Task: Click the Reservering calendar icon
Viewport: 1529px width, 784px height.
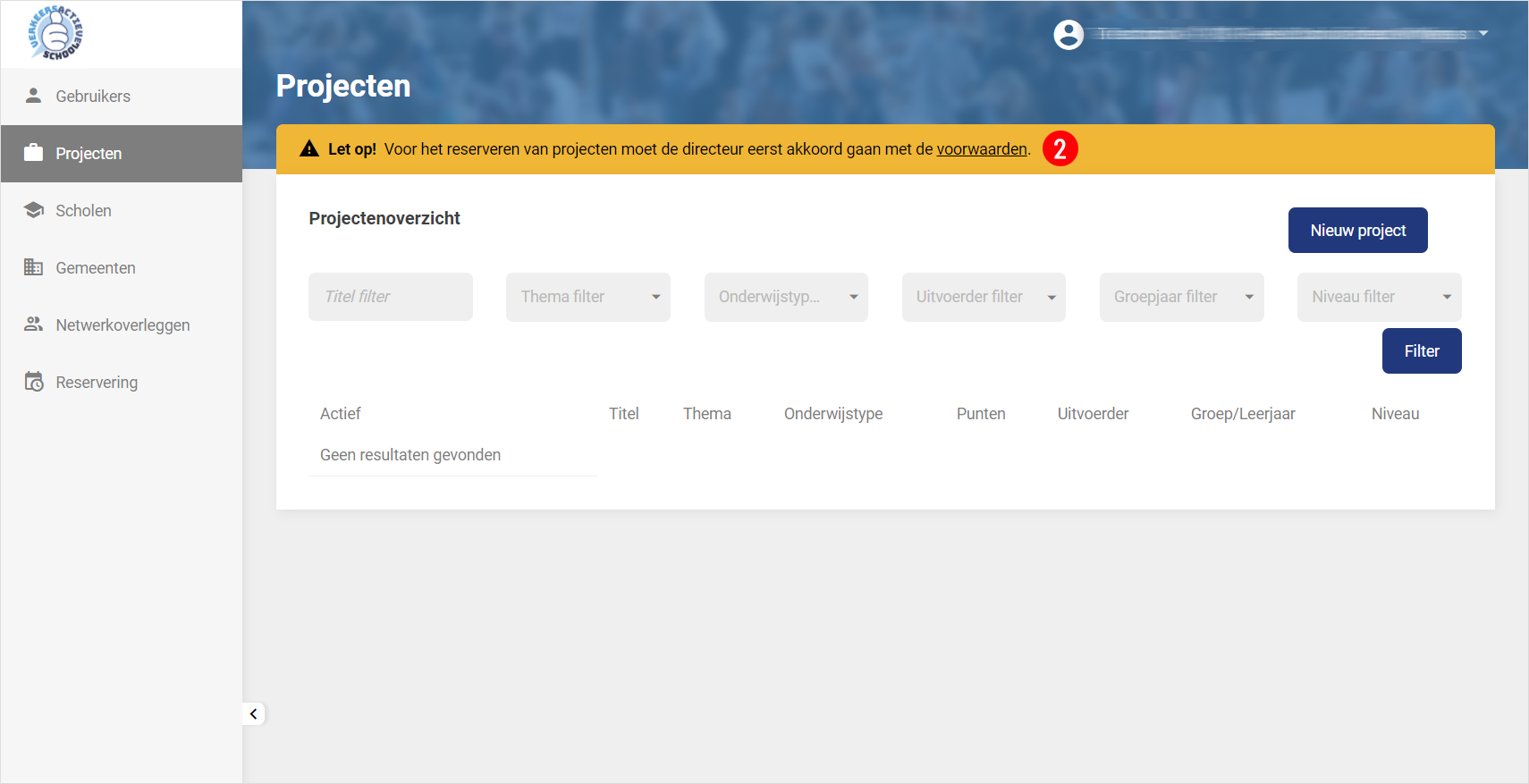Action: coord(34,382)
